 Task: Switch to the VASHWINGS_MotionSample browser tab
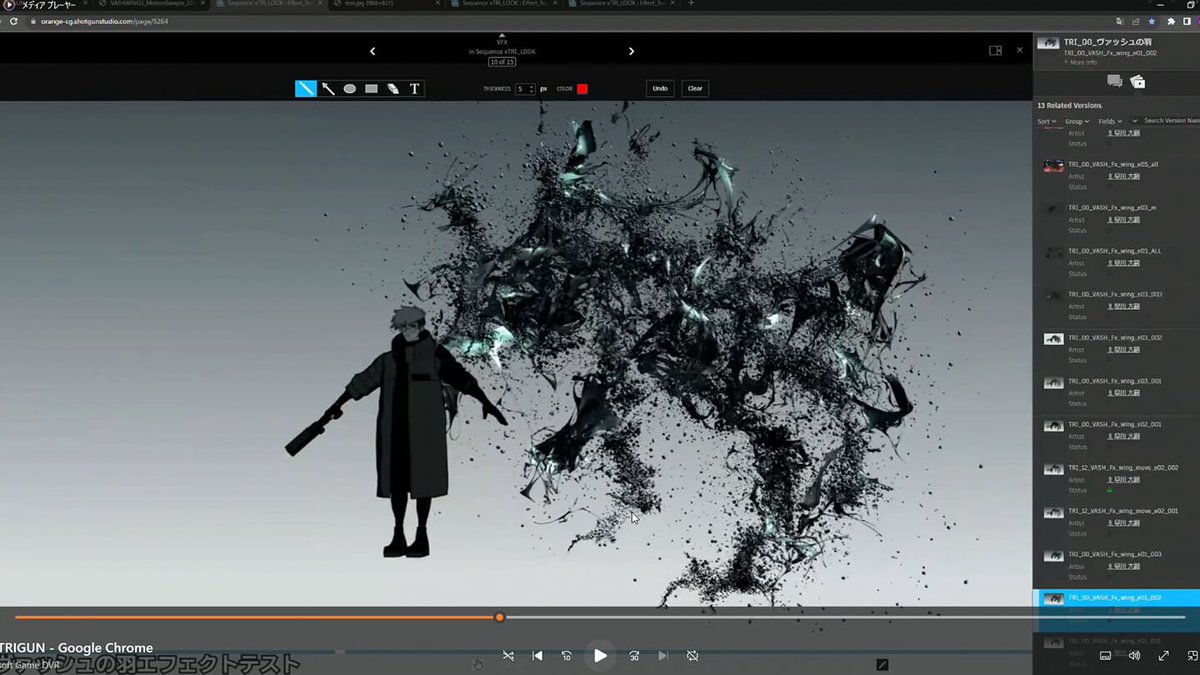[x=152, y=4]
